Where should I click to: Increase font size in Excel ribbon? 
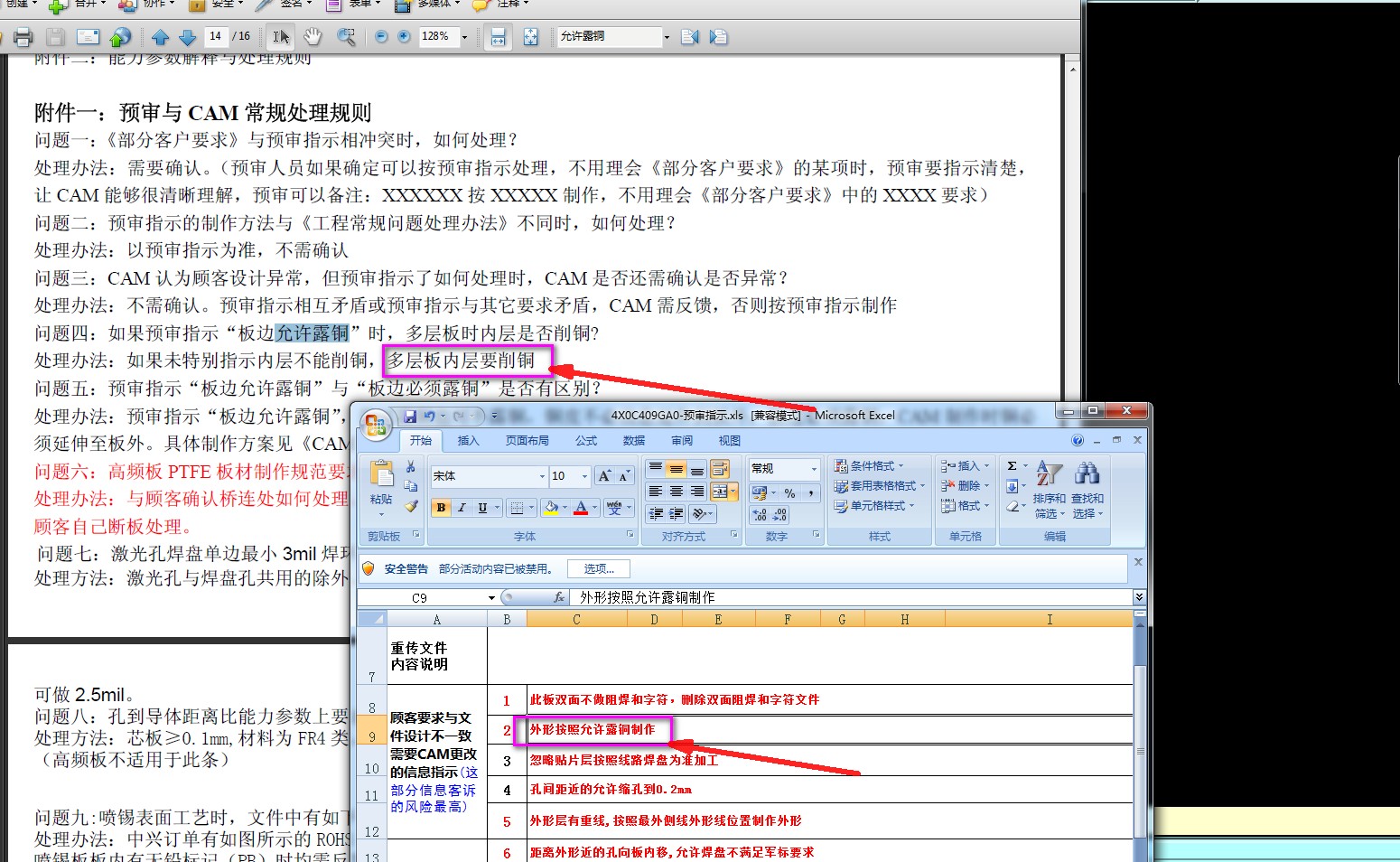click(604, 476)
